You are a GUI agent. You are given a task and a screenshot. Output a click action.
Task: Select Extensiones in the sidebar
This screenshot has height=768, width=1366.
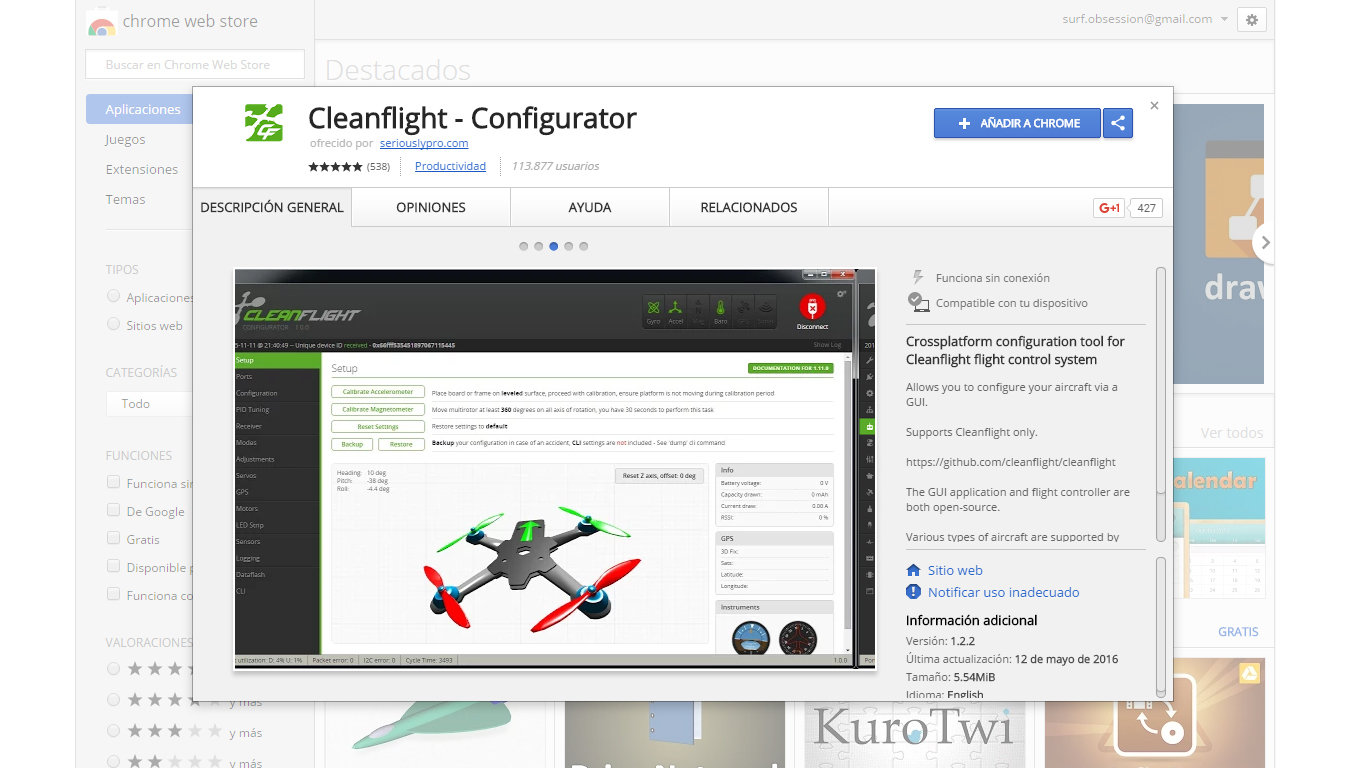tap(142, 169)
